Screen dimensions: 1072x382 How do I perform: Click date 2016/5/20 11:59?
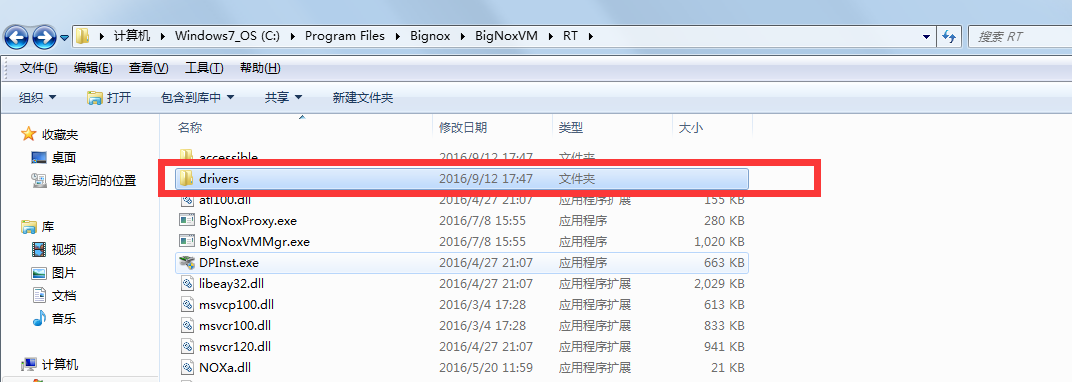pos(485,368)
